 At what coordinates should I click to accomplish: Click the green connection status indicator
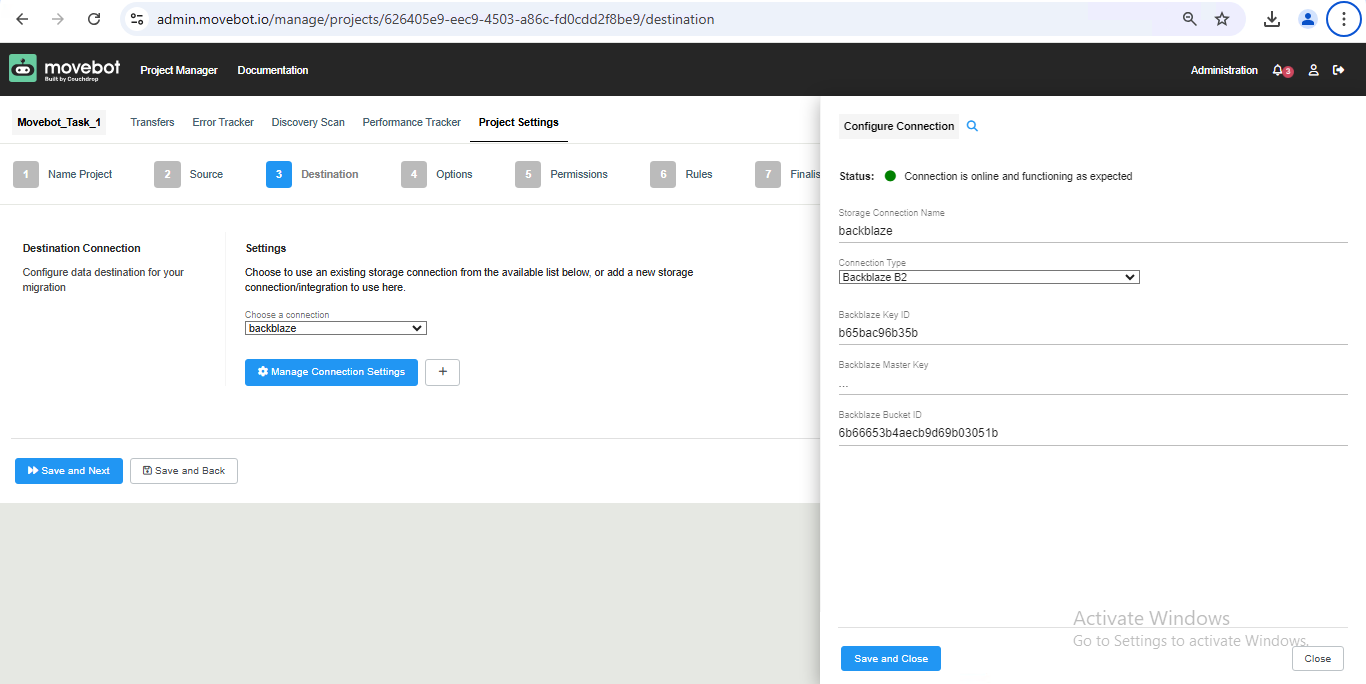click(x=890, y=176)
